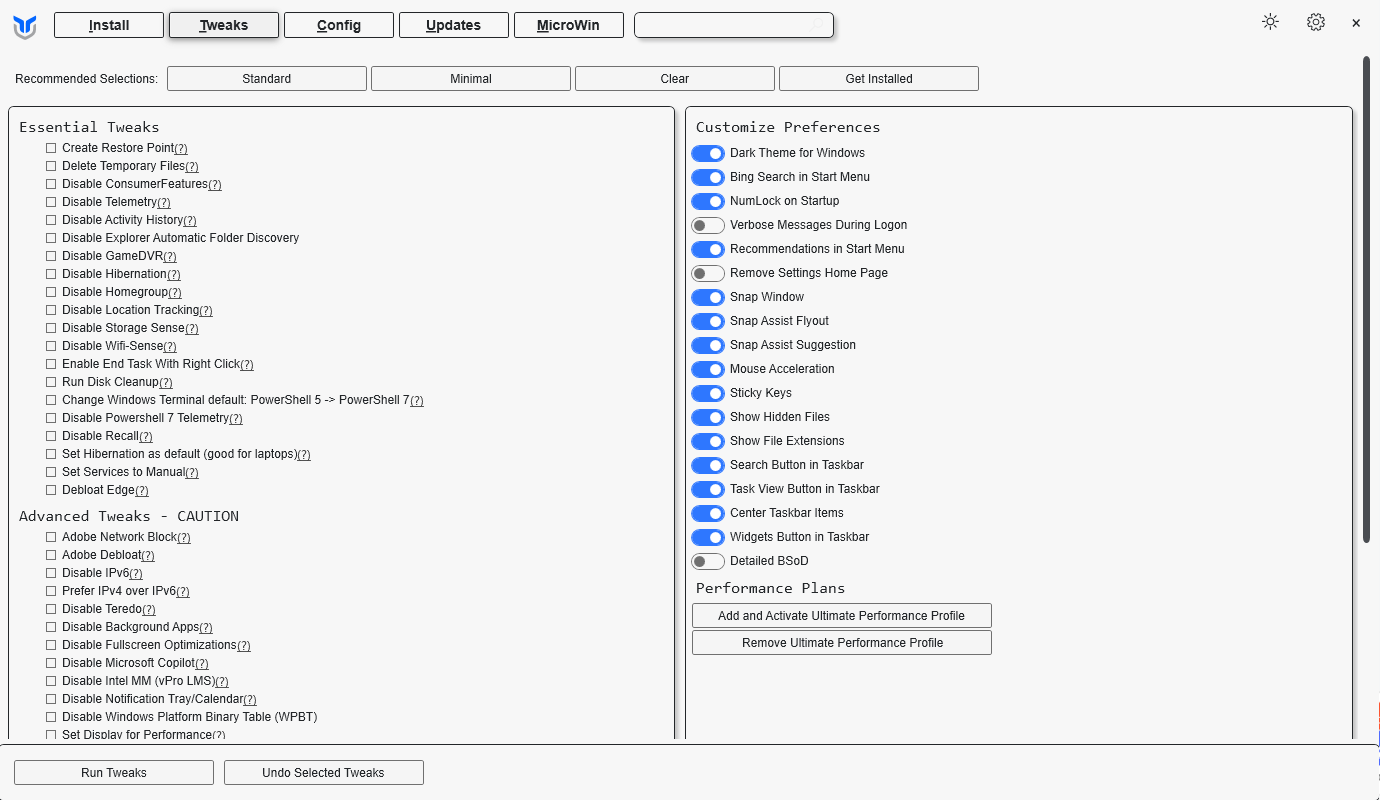
Task: Tick Disable Telemetry checkbox
Action: (x=51, y=202)
